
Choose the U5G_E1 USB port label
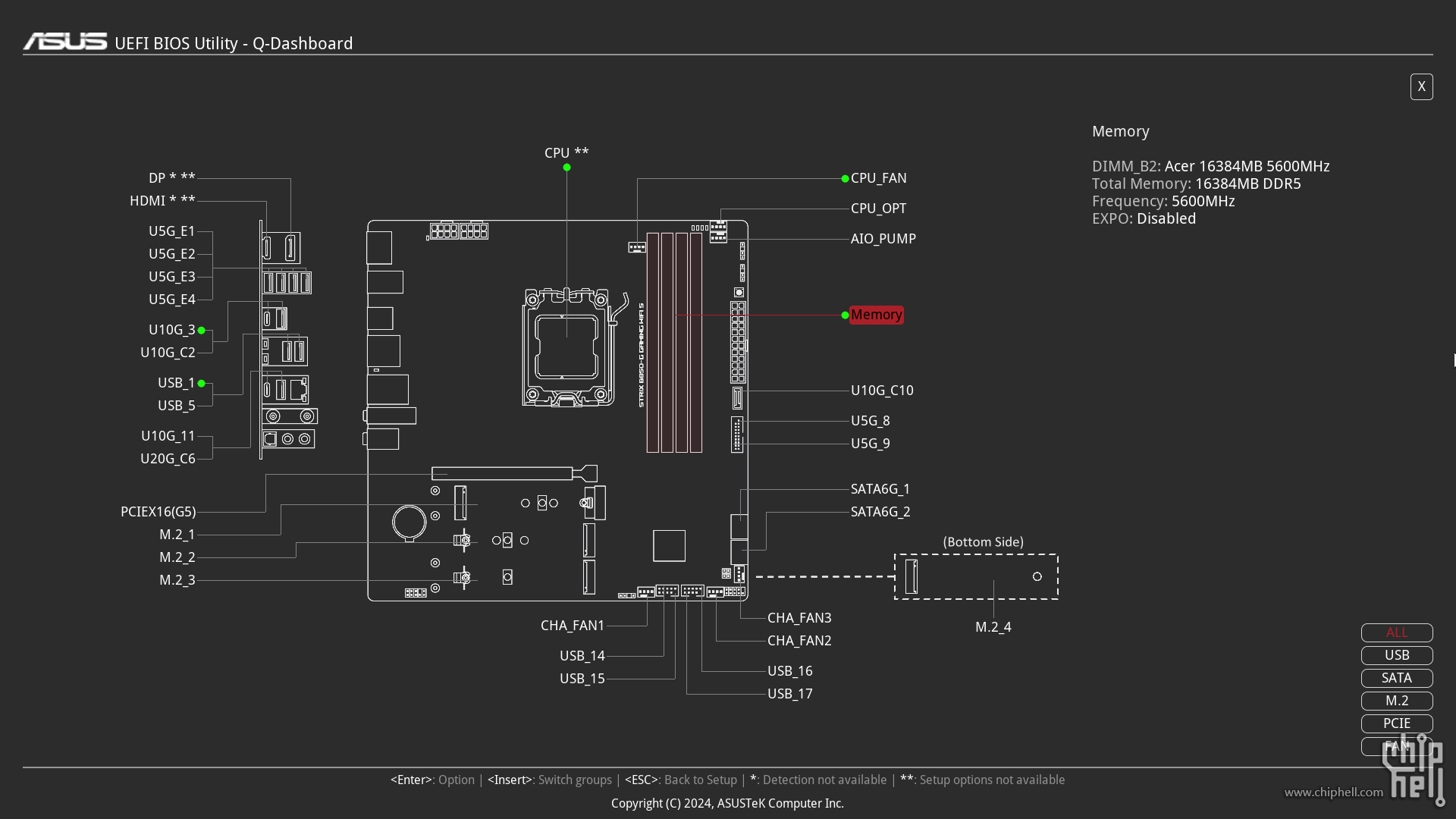172,231
